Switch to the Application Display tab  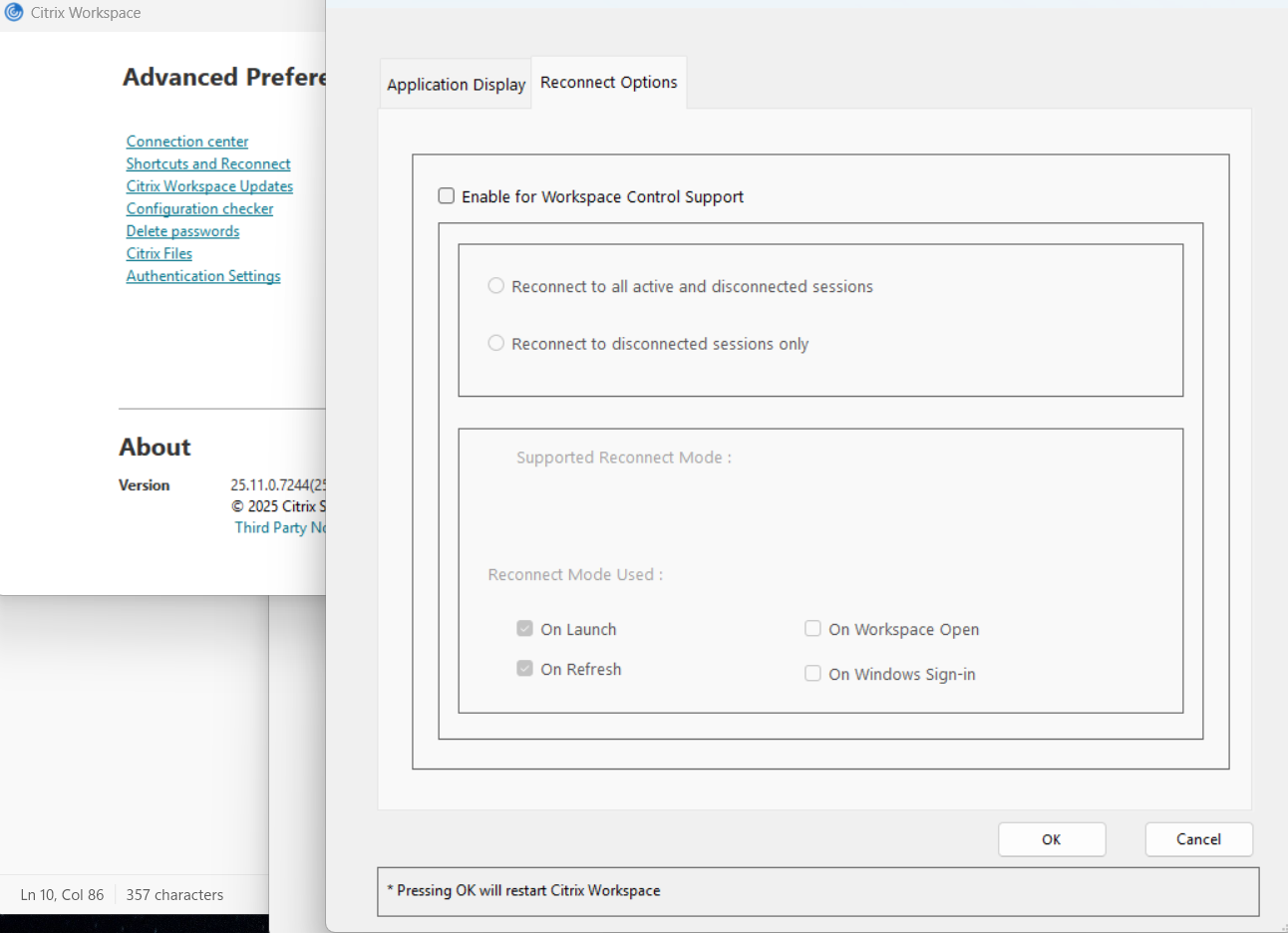[x=455, y=84]
